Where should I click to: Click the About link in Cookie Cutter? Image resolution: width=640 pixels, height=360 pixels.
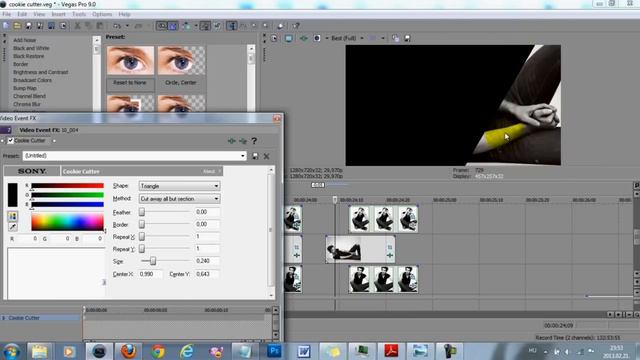[x=209, y=171]
